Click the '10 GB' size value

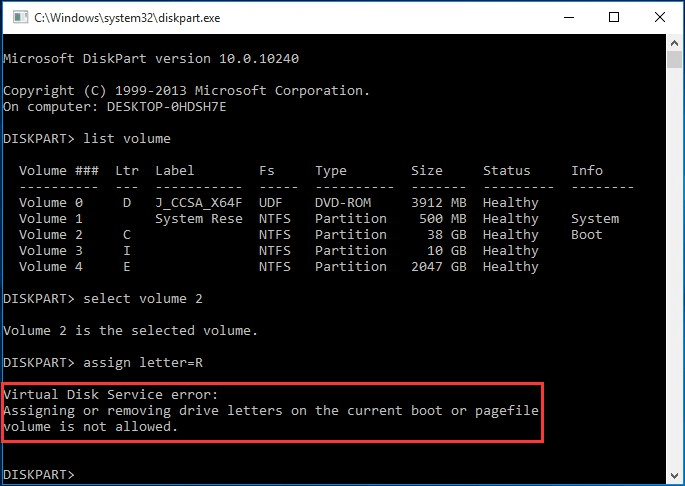coord(446,251)
